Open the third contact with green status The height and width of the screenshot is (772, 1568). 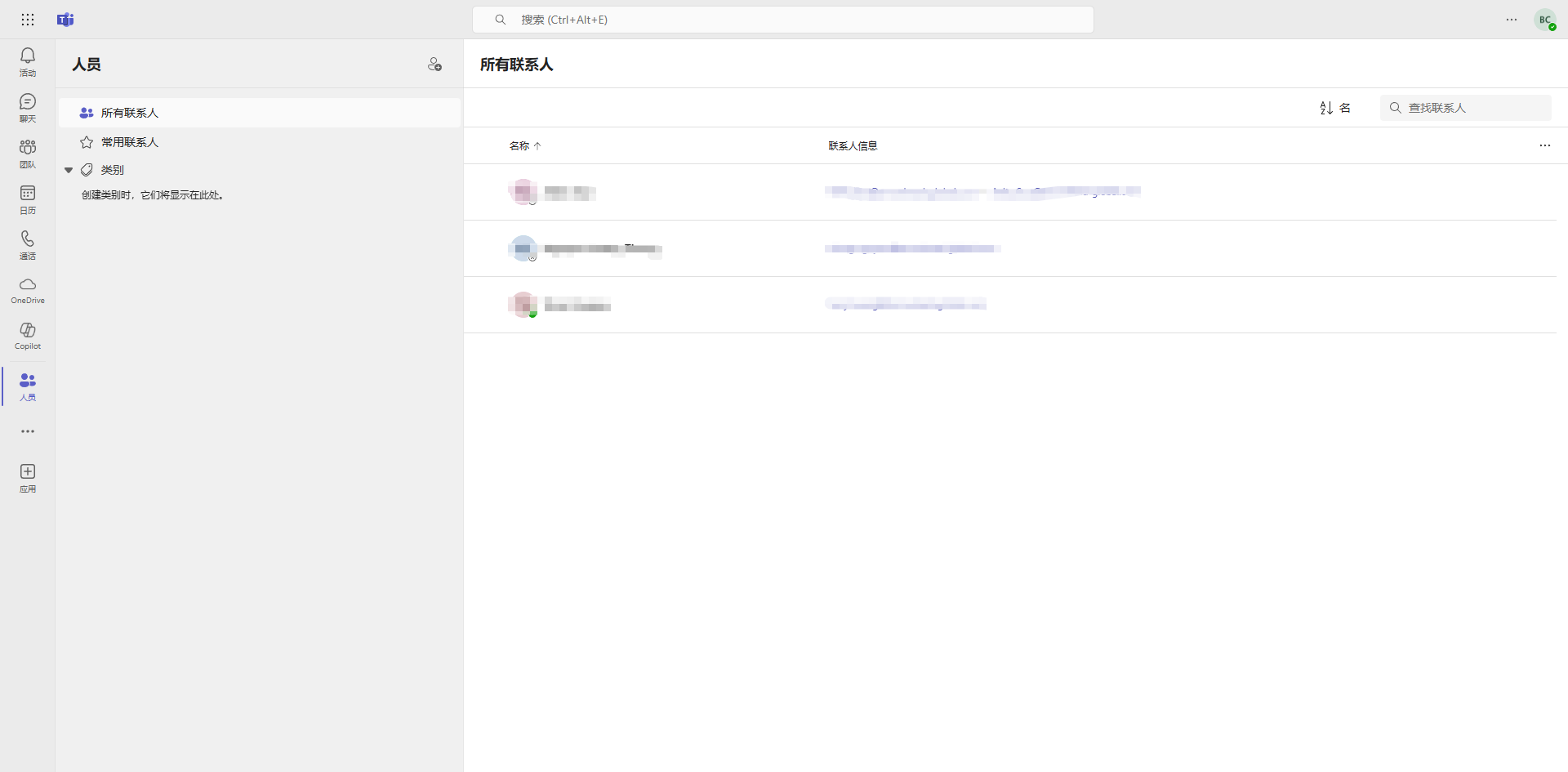(523, 305)
